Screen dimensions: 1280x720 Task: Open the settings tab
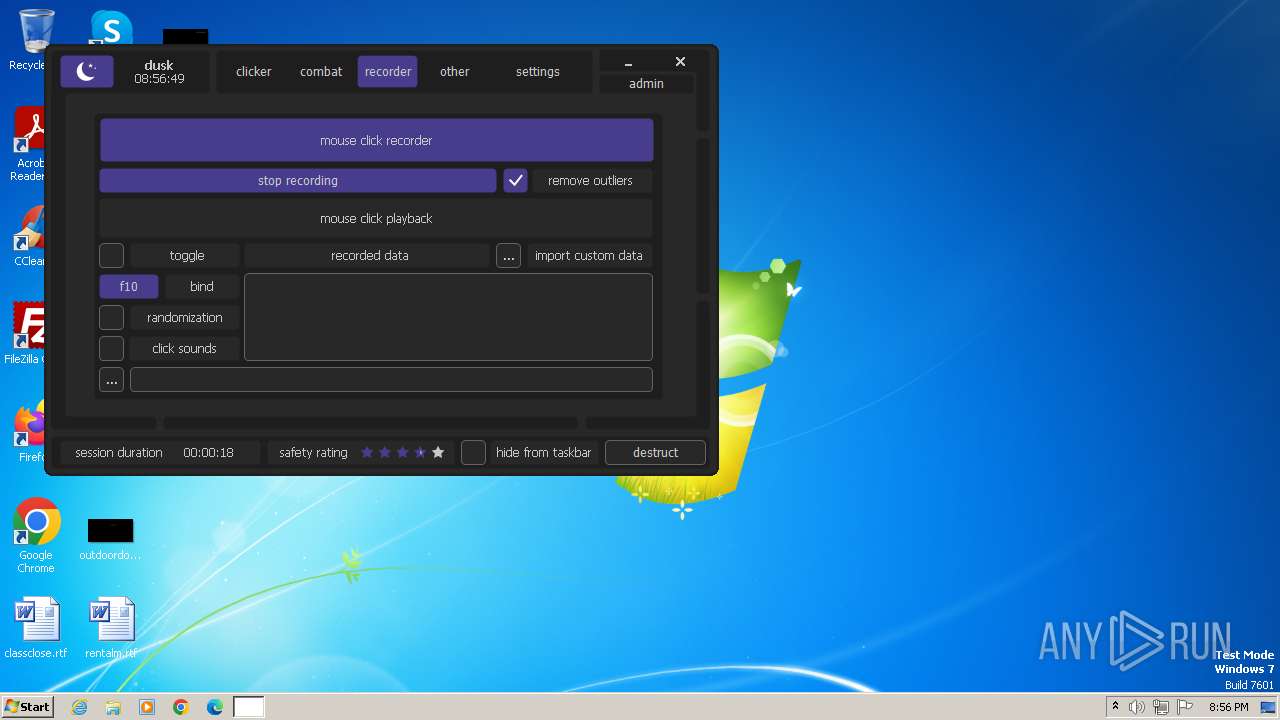(538, 72)
